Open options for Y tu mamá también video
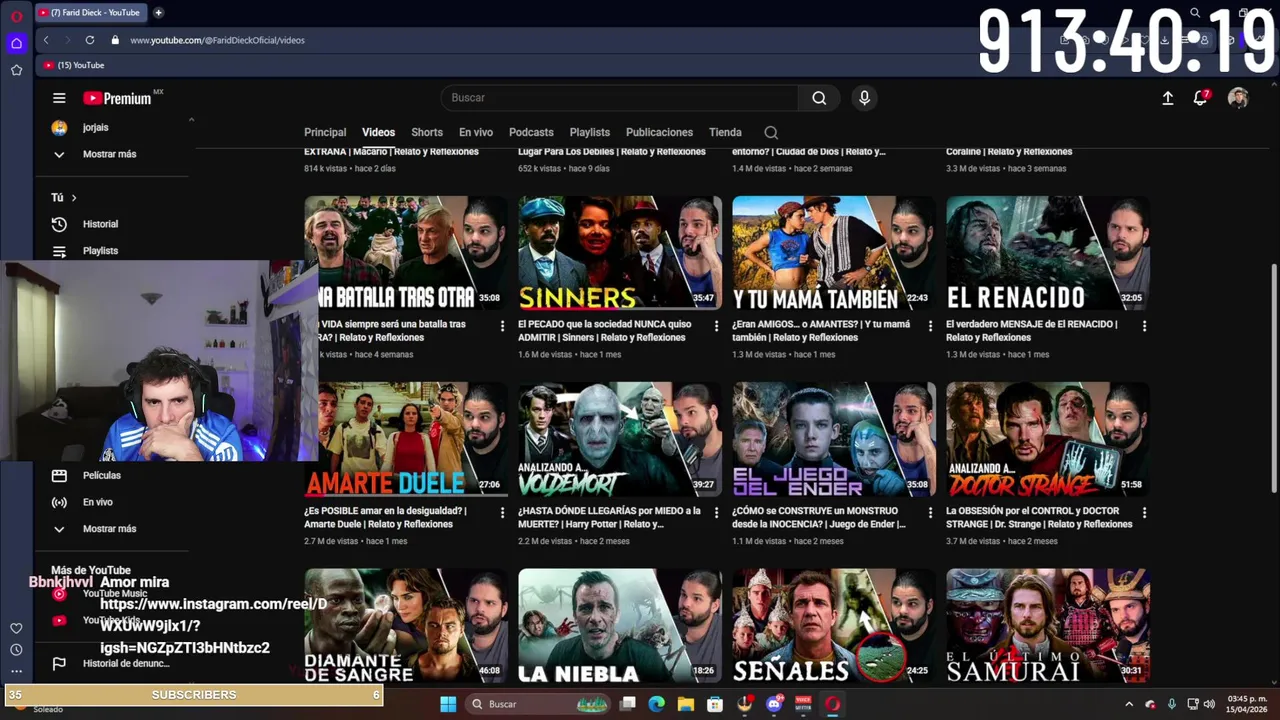The height and width of the screenshot is (720, 1280). (930, 326)
